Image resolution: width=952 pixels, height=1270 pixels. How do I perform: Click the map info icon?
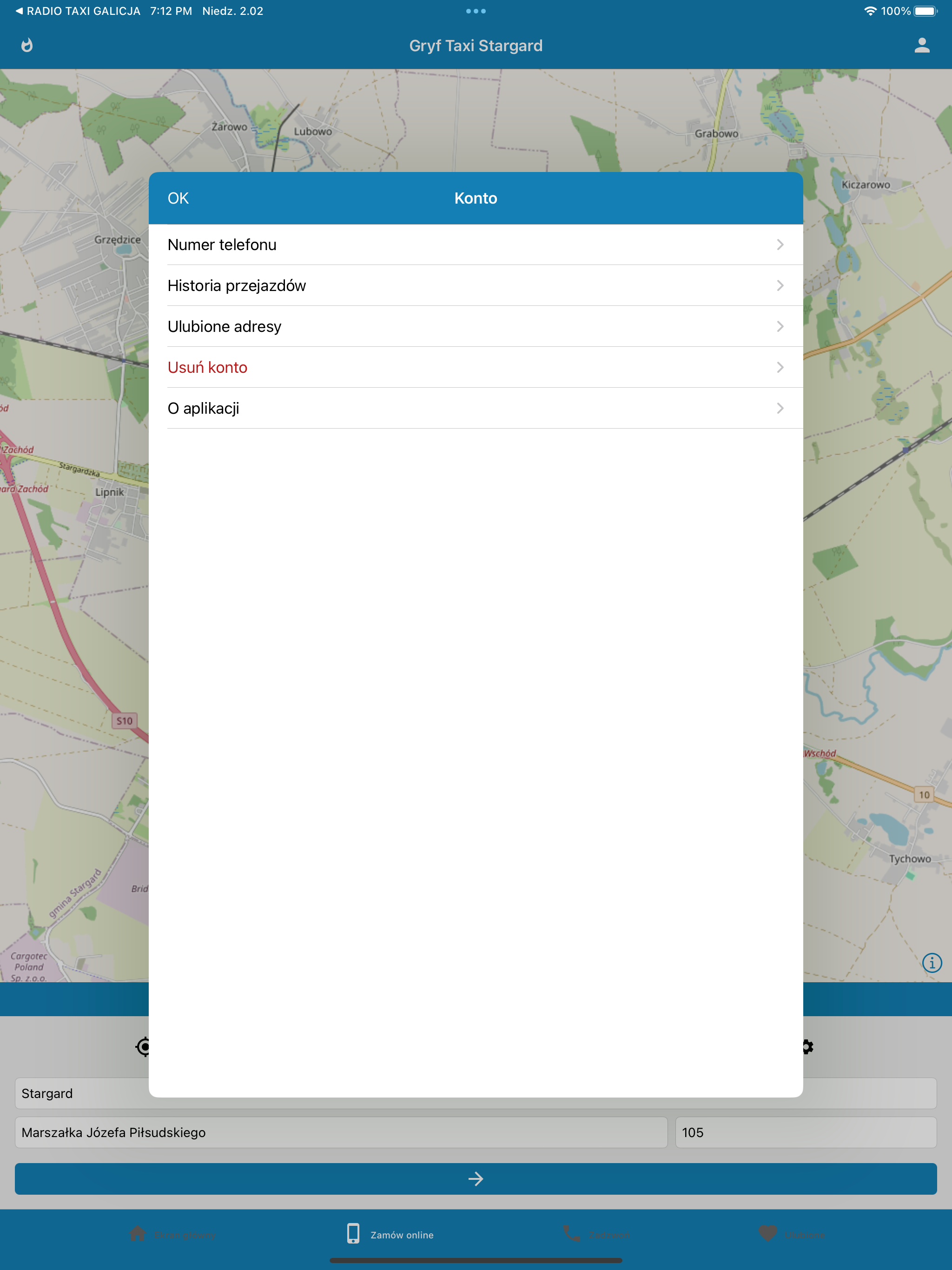pos(932,962)
